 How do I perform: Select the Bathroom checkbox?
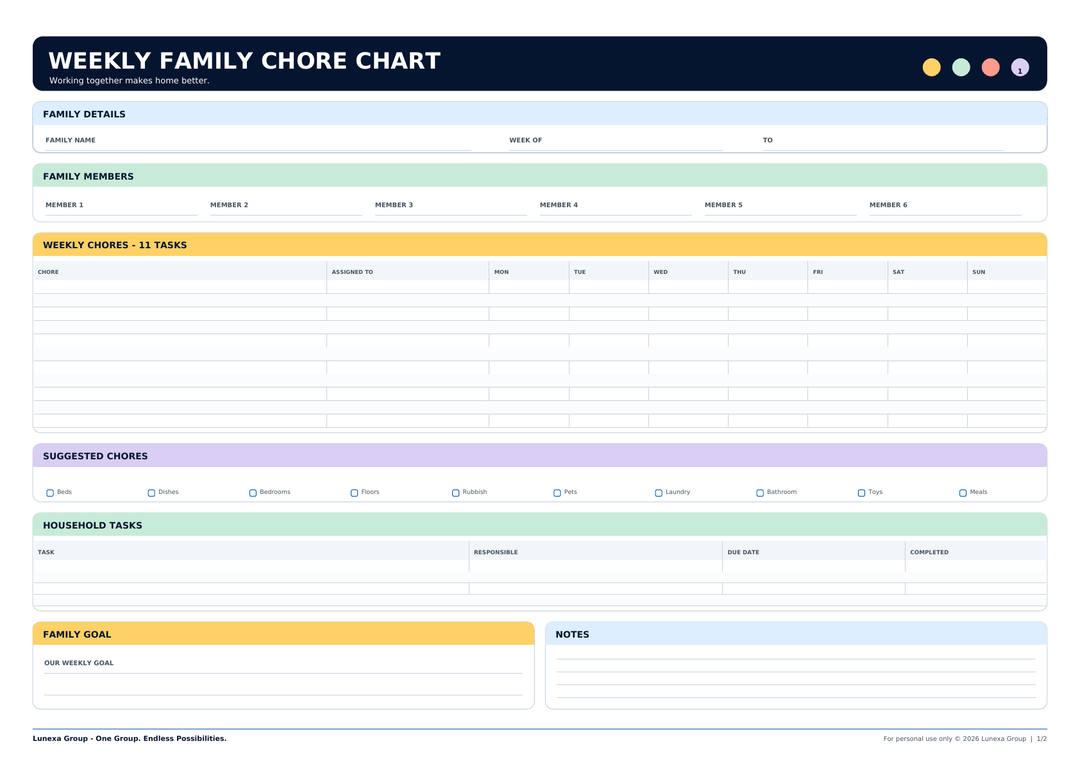[760, 493]
